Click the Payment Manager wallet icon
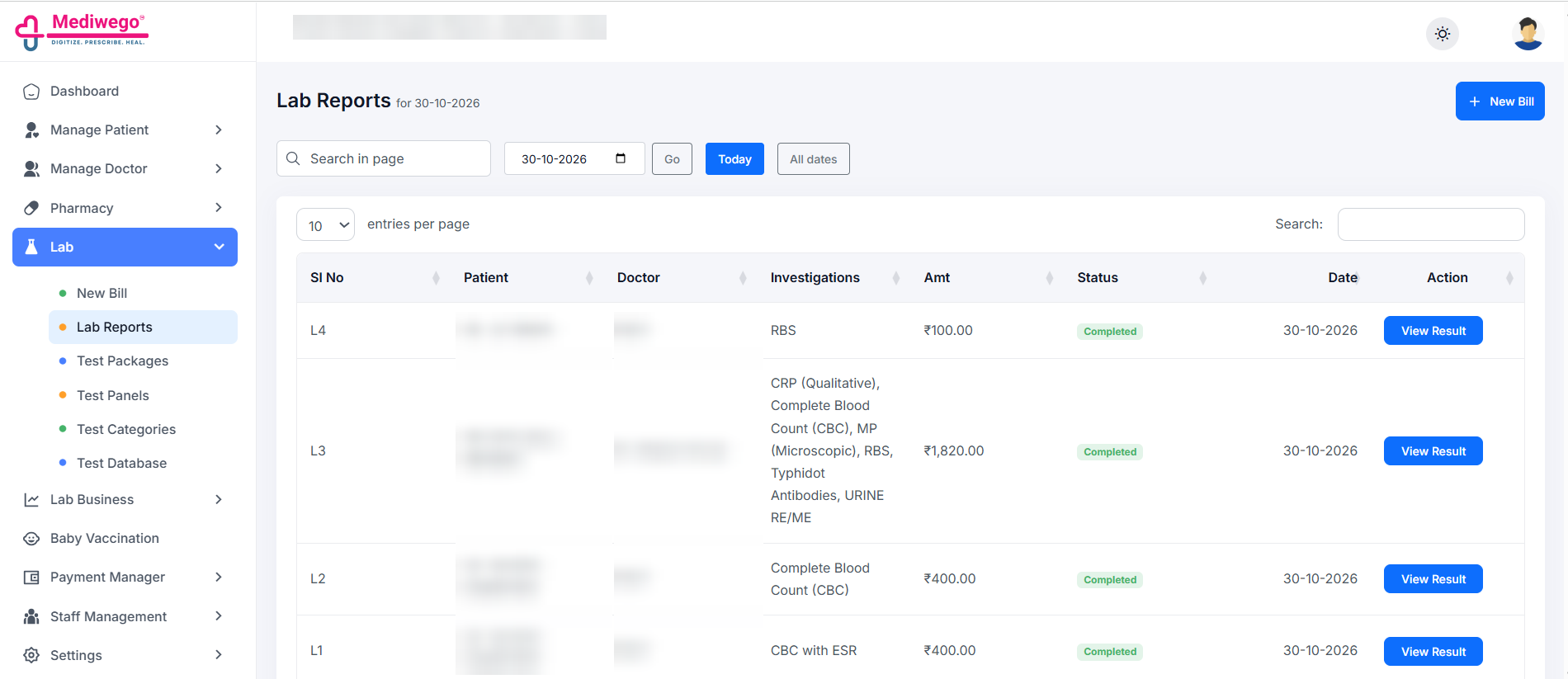Screen dimensions: 1568x679 point(31,578)
